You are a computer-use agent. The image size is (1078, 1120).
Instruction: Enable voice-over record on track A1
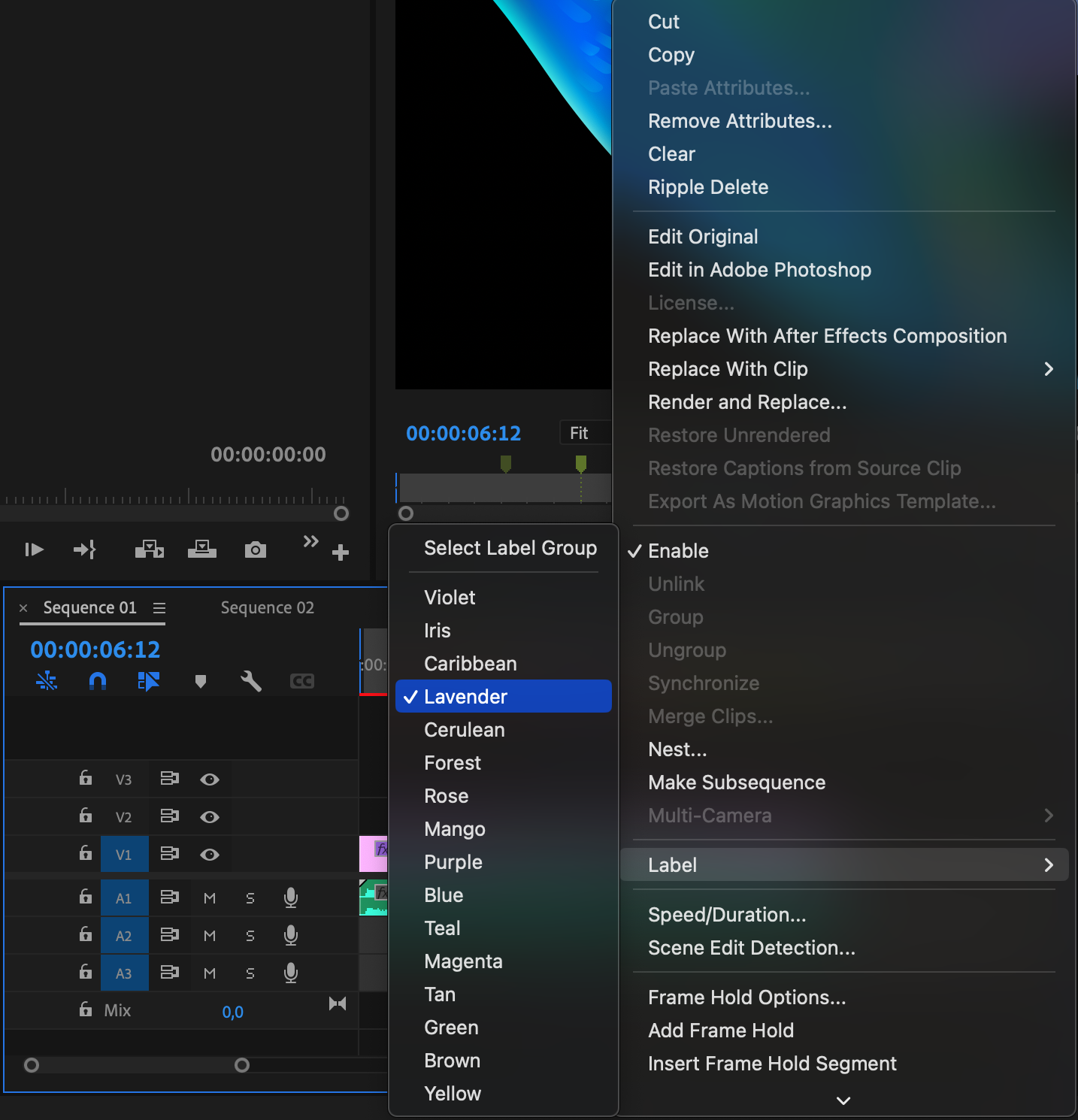291,898
